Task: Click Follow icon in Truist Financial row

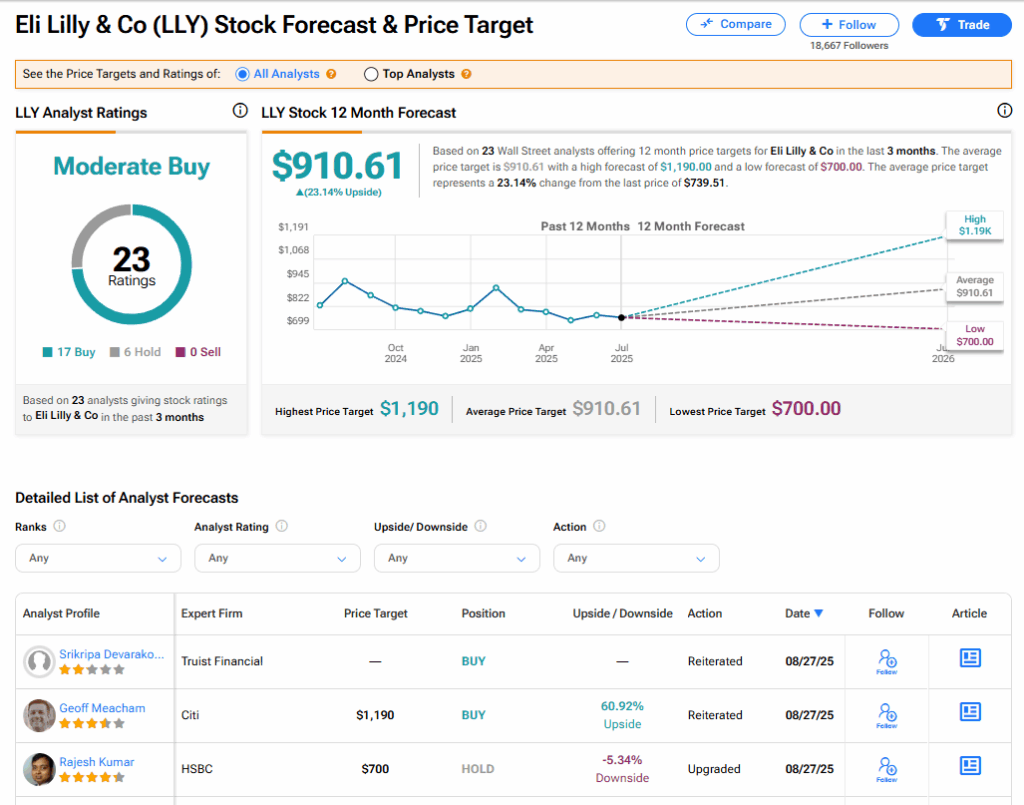Action: pyautogui.click(x=886, y=659)
